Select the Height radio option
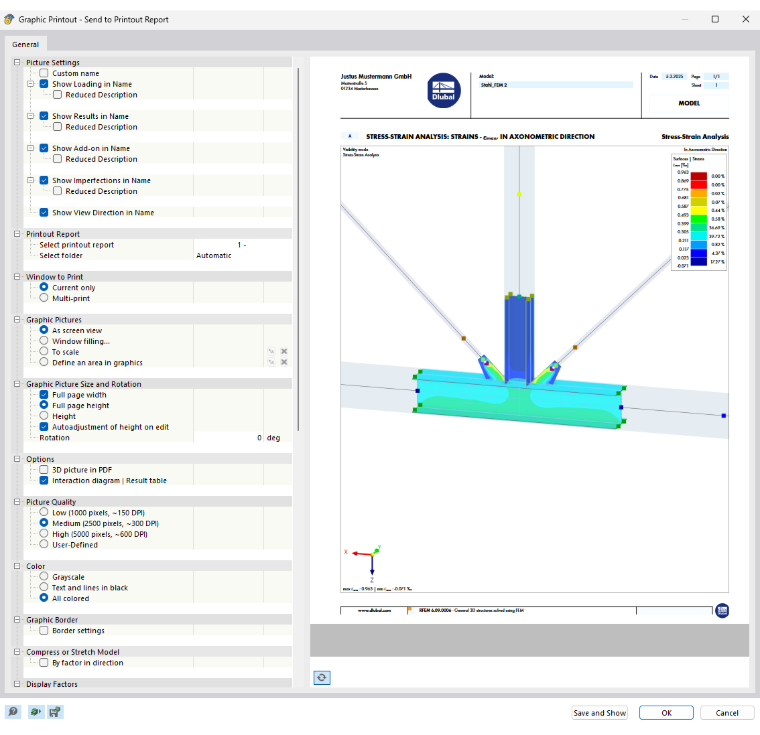 [44, 416]
